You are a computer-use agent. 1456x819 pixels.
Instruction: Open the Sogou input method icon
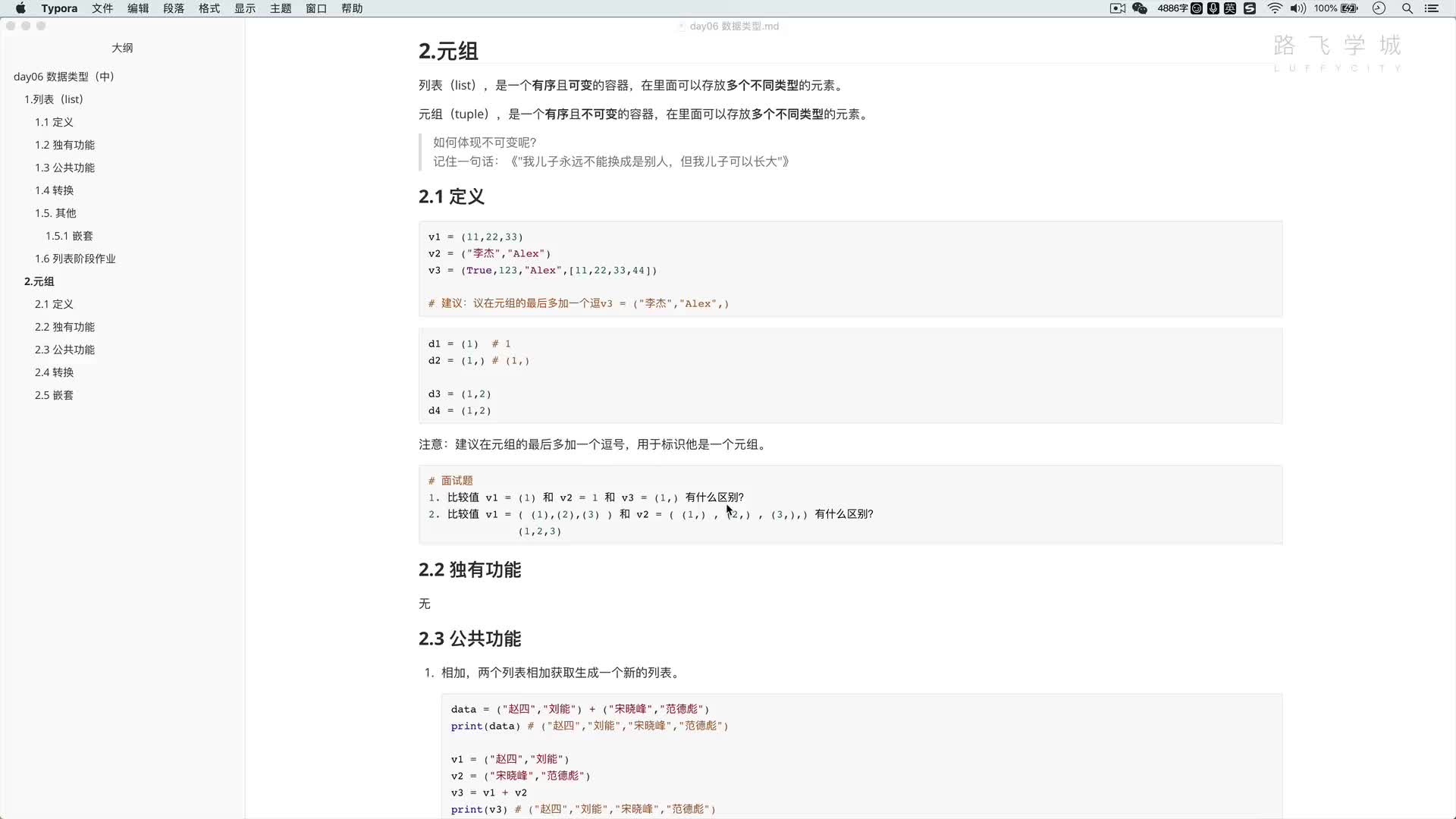1250,8
